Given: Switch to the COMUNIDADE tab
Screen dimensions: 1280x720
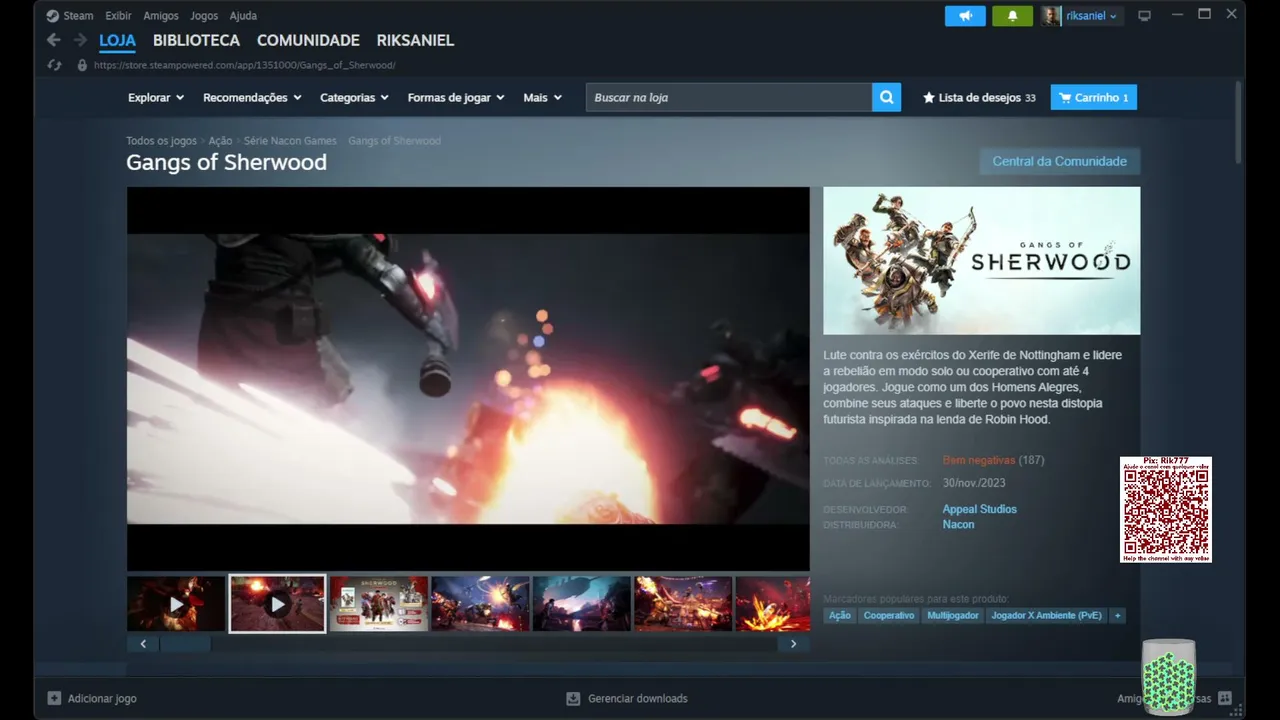Looking at the screenshot, I should (308, 41).
